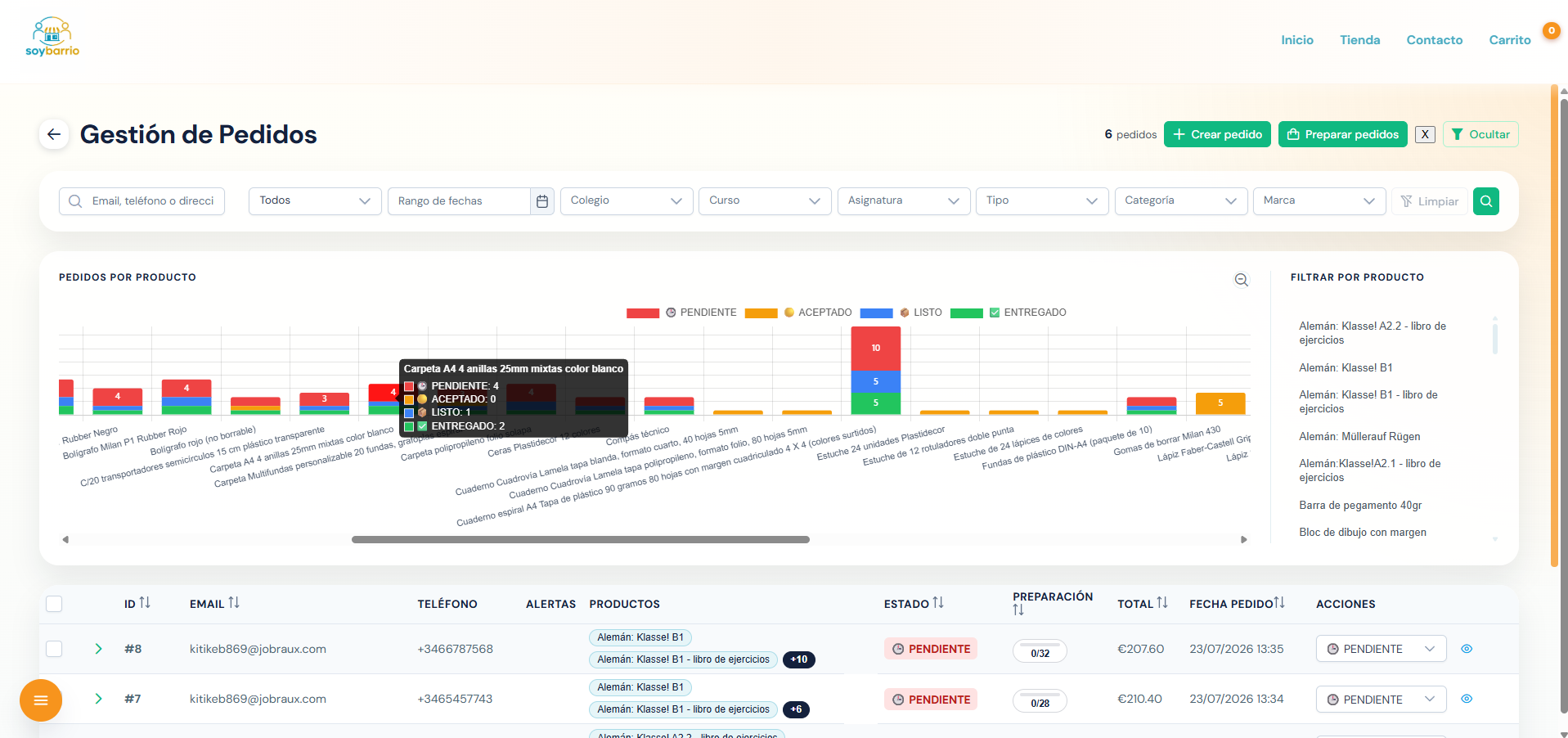View order #8 details eye icon
1568x738 pixels.
pyautogui.click(x=1467, y=649)
